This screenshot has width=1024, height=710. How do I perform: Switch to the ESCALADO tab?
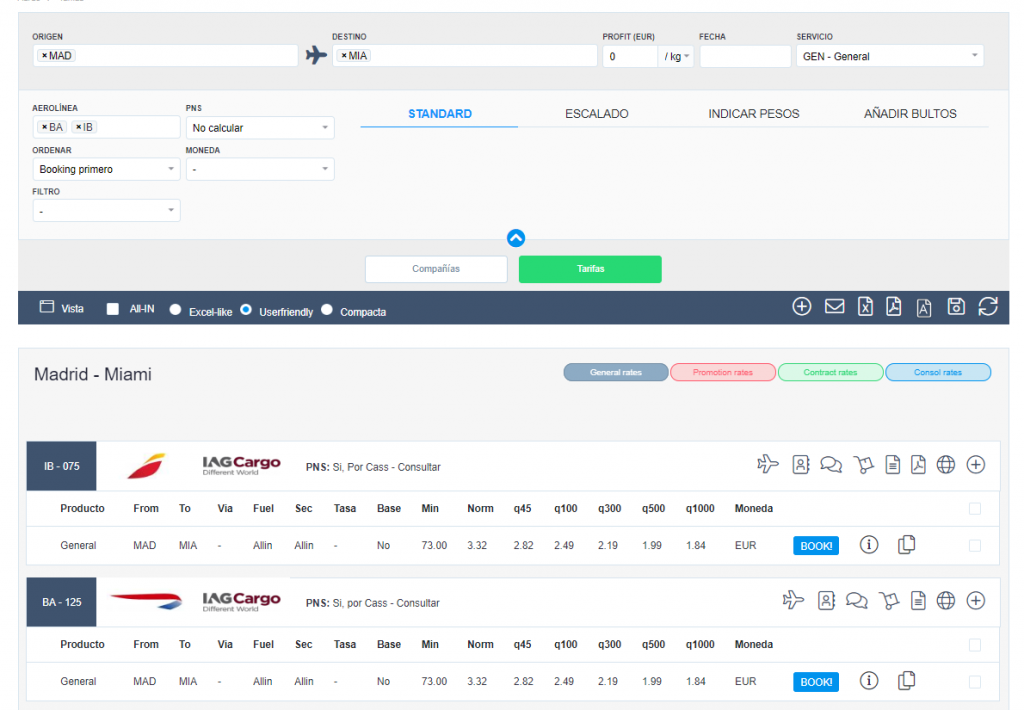596,114
